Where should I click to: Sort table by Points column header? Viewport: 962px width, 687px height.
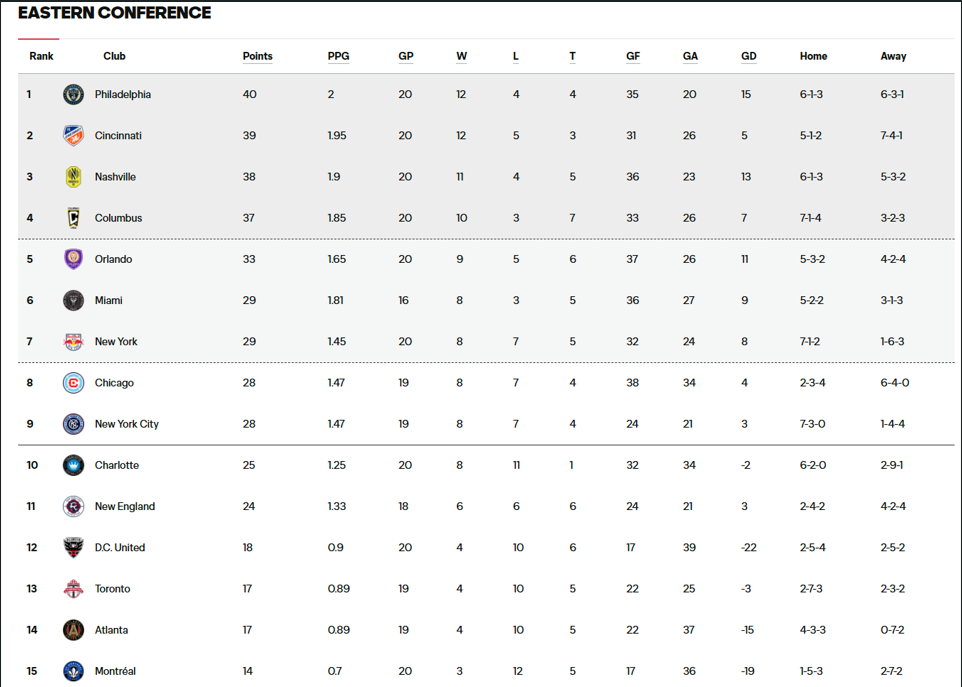257,56
